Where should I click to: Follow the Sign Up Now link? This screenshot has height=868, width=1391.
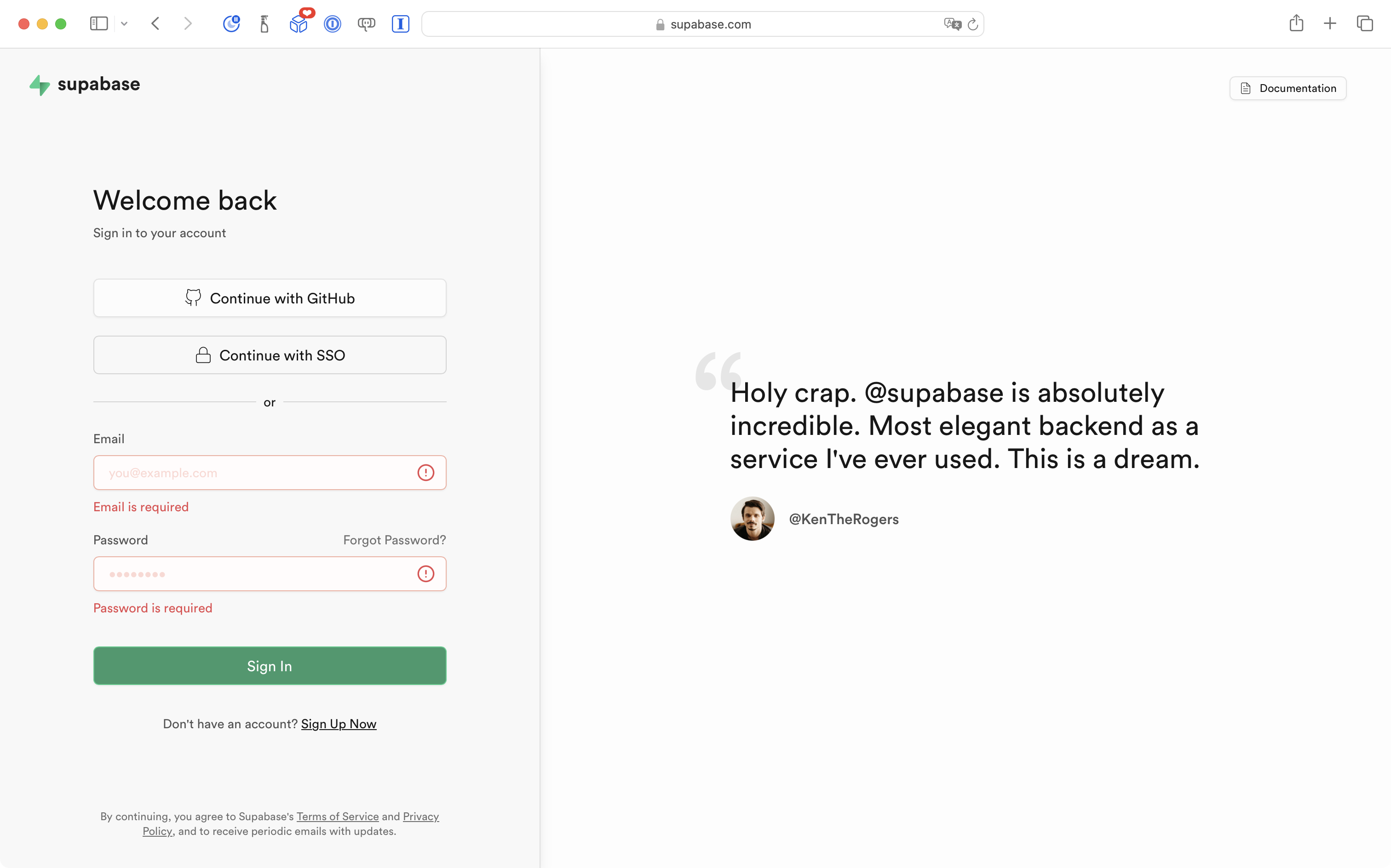click(338, 724)
